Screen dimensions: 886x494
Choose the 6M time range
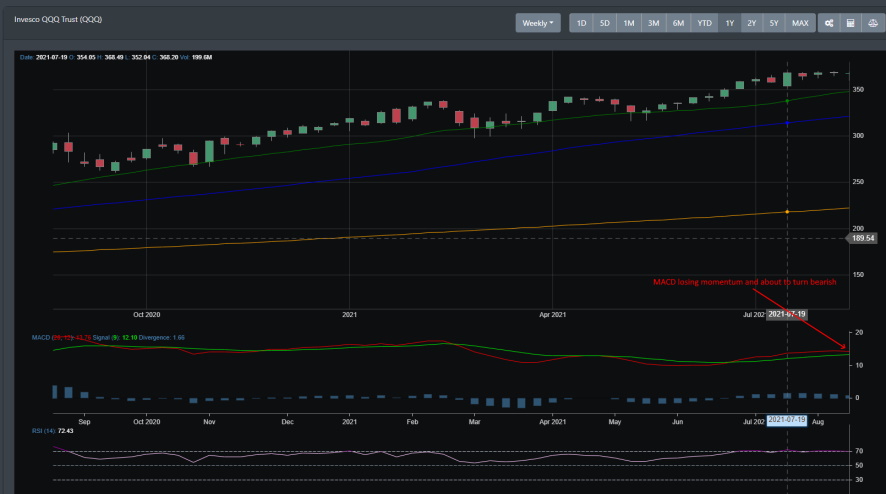[679, 23]
